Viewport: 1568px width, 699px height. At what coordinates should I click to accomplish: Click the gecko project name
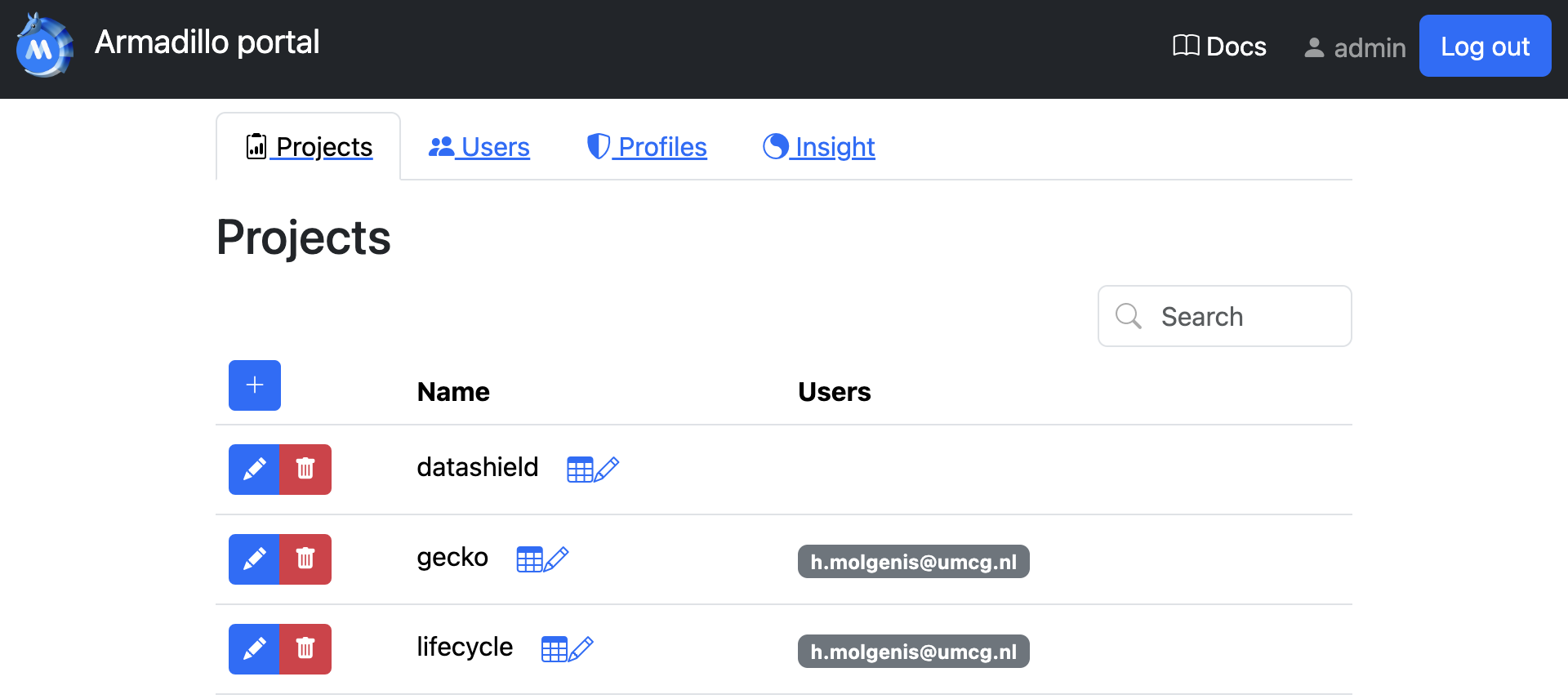pos(452,557)
